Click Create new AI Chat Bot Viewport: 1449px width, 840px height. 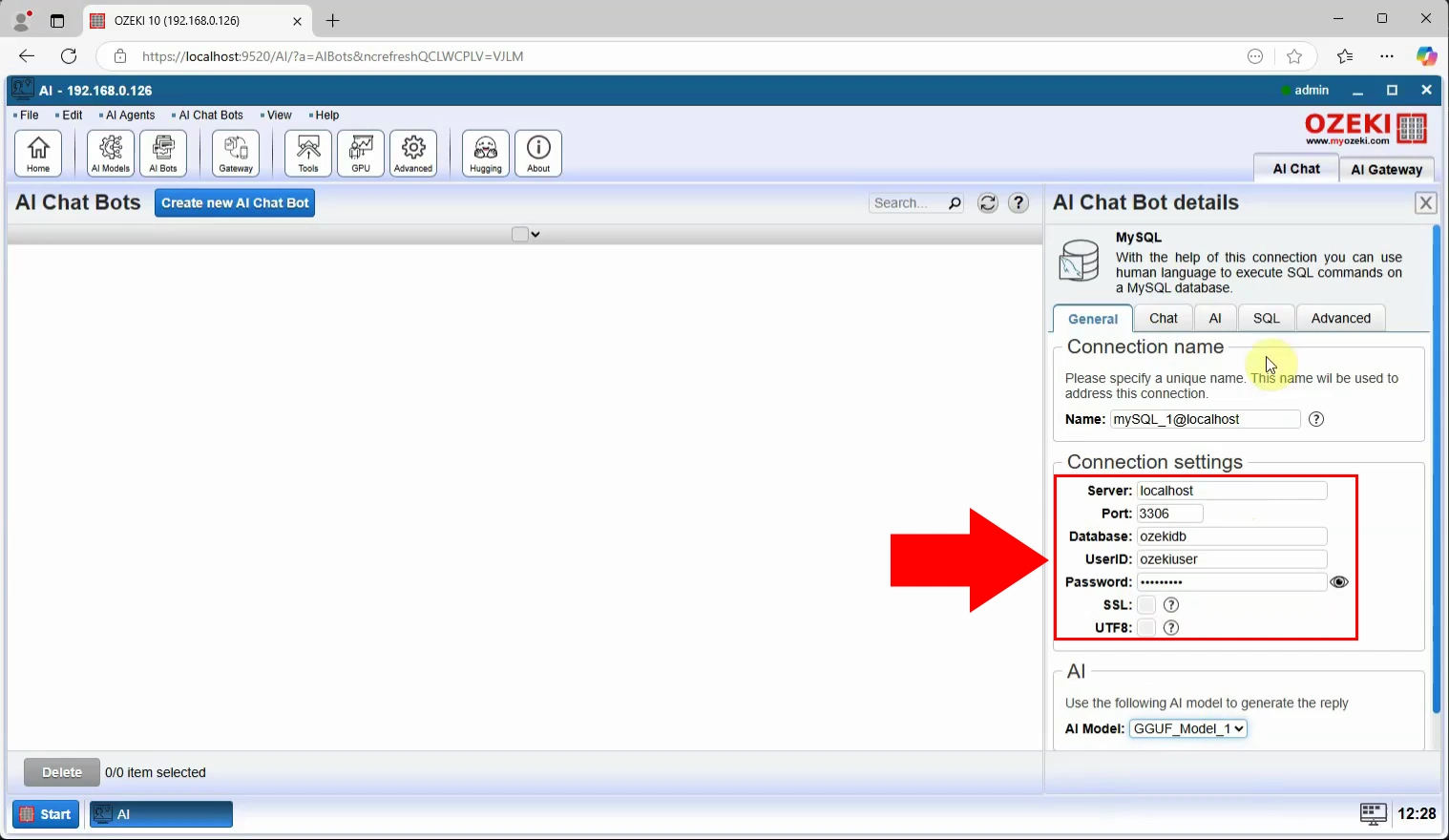point(235,202)
